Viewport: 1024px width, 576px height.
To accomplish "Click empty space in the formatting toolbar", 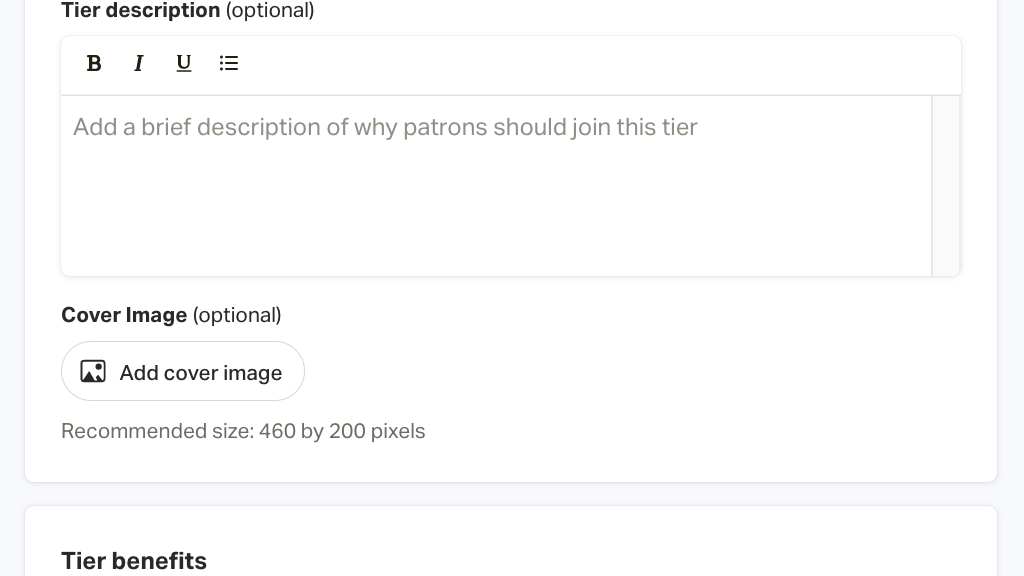I will coord(600,64).
